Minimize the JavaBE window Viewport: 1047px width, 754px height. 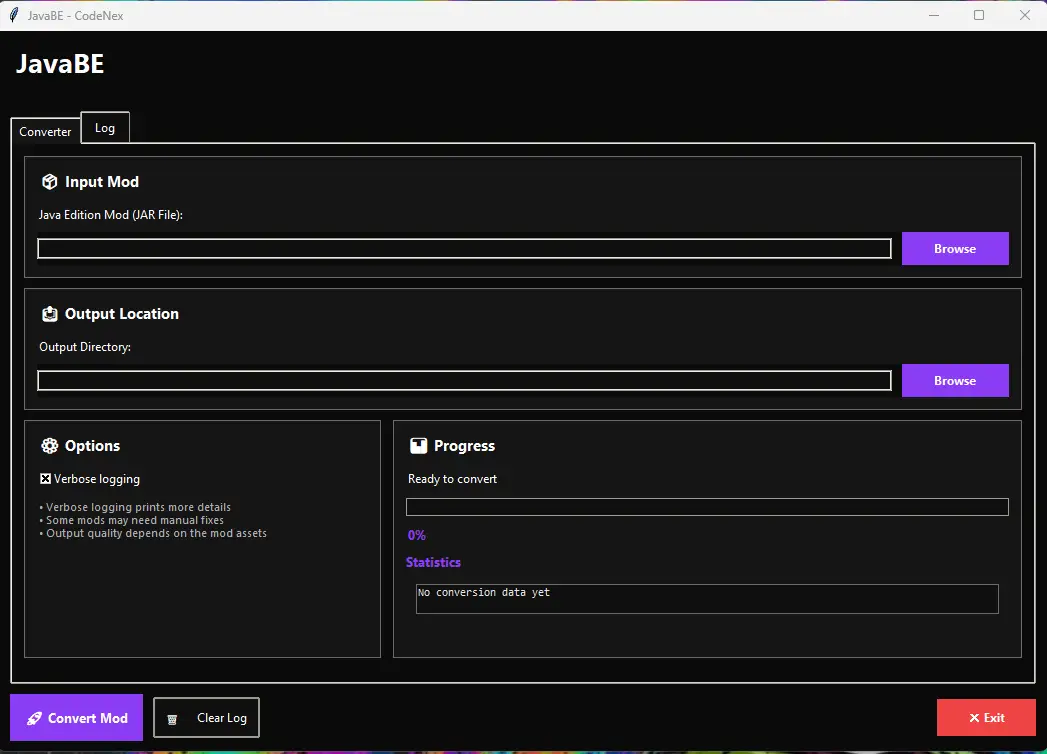coord(933,15)
